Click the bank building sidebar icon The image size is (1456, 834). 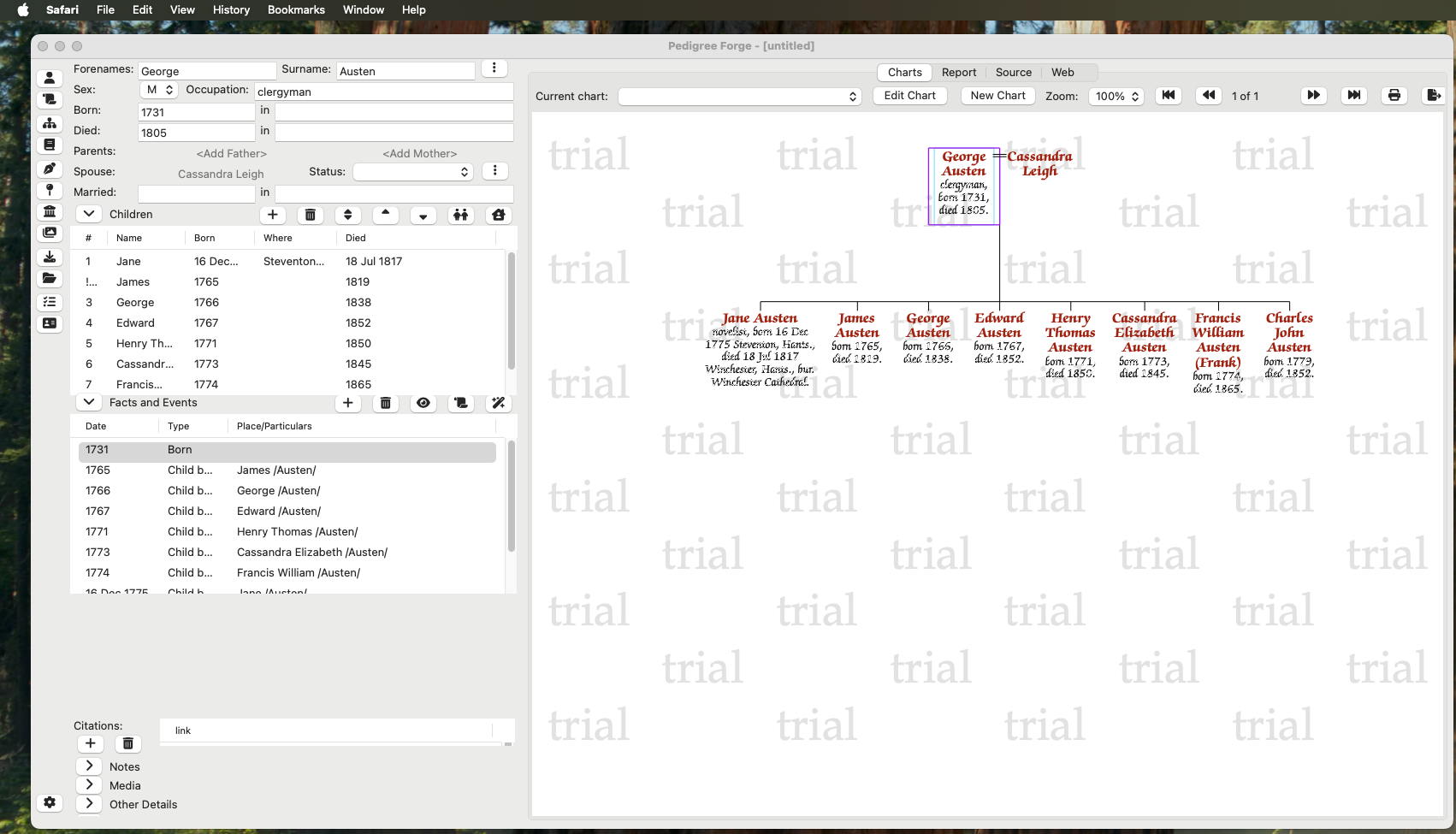[50, 211]
